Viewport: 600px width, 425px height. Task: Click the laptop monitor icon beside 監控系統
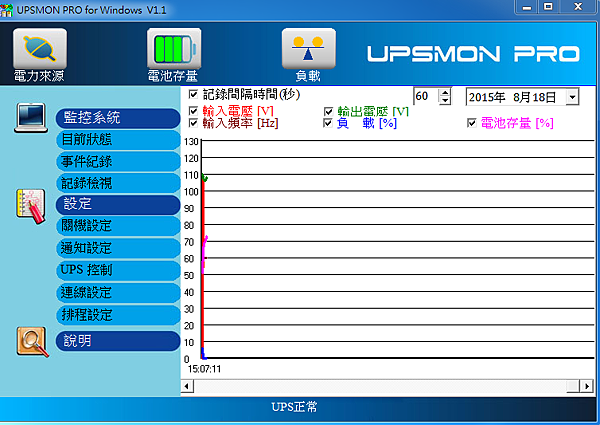[x=31, y=118]
